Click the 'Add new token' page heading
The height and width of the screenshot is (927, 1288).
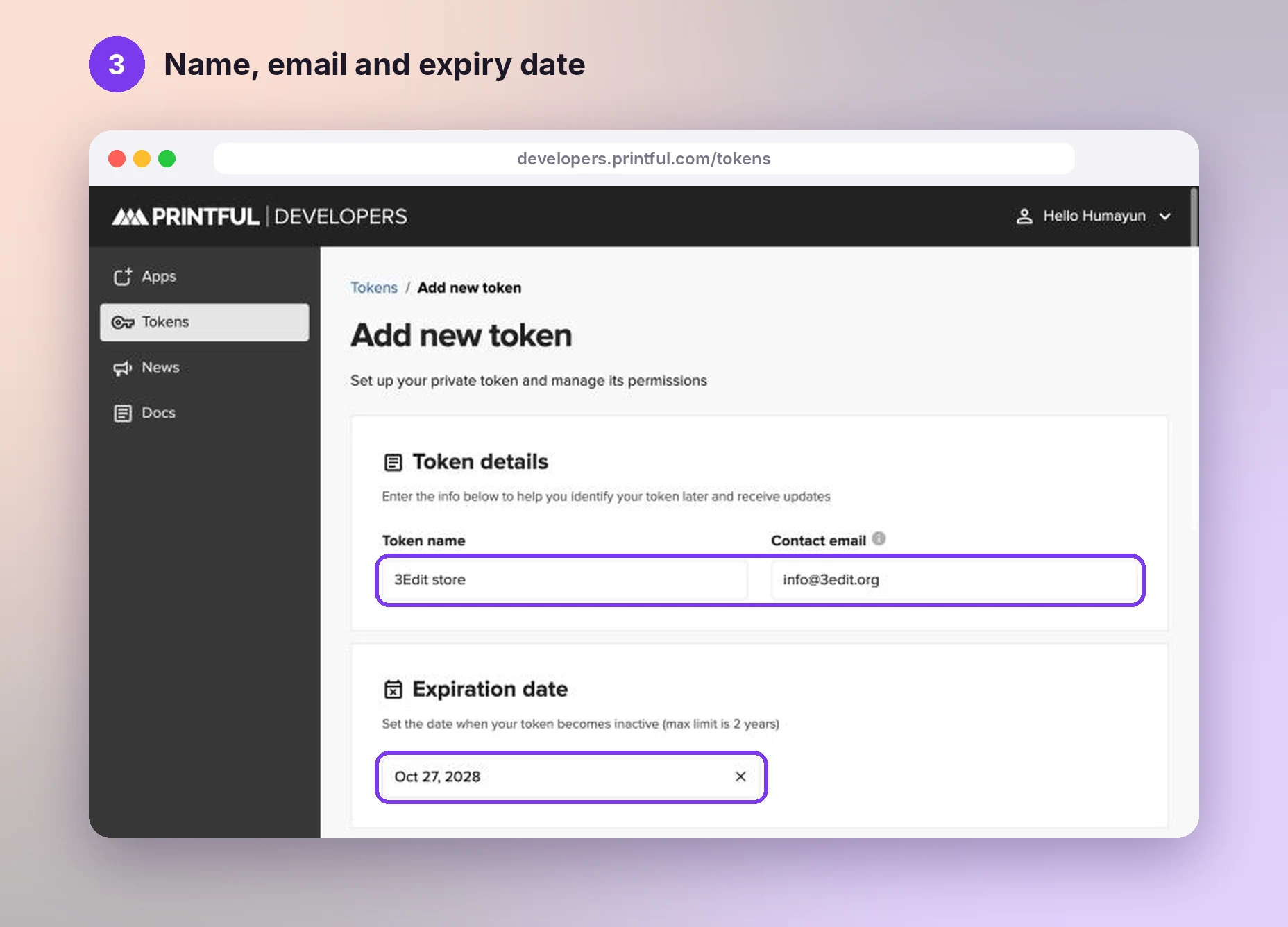tap(461, 336)
